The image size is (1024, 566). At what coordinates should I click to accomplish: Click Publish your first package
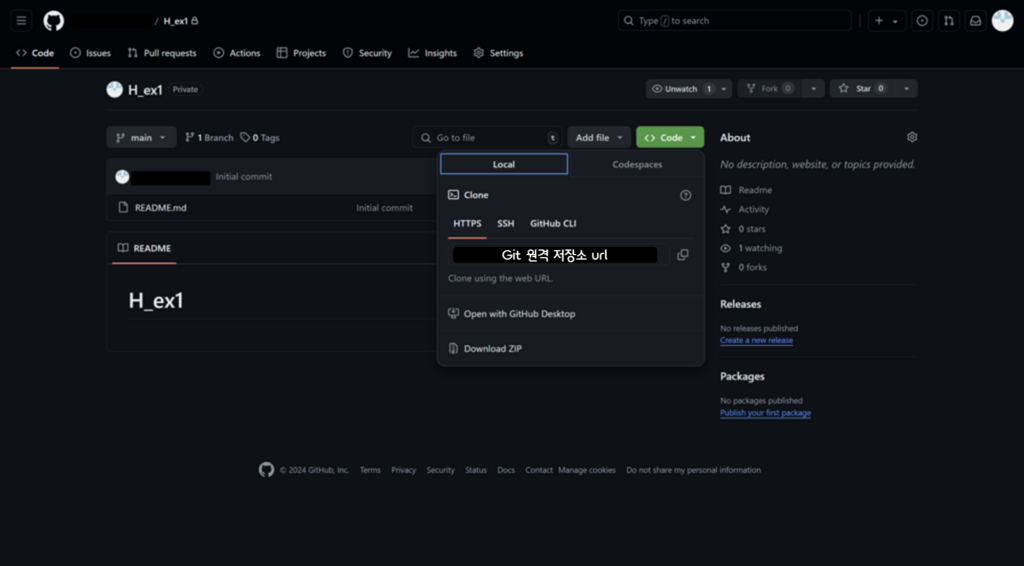point(765,413)
